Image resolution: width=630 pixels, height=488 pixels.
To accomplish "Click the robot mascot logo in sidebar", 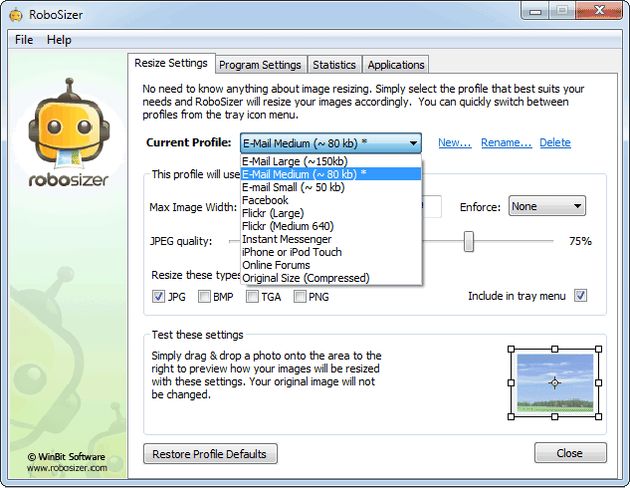I will [x=69, y=123].
